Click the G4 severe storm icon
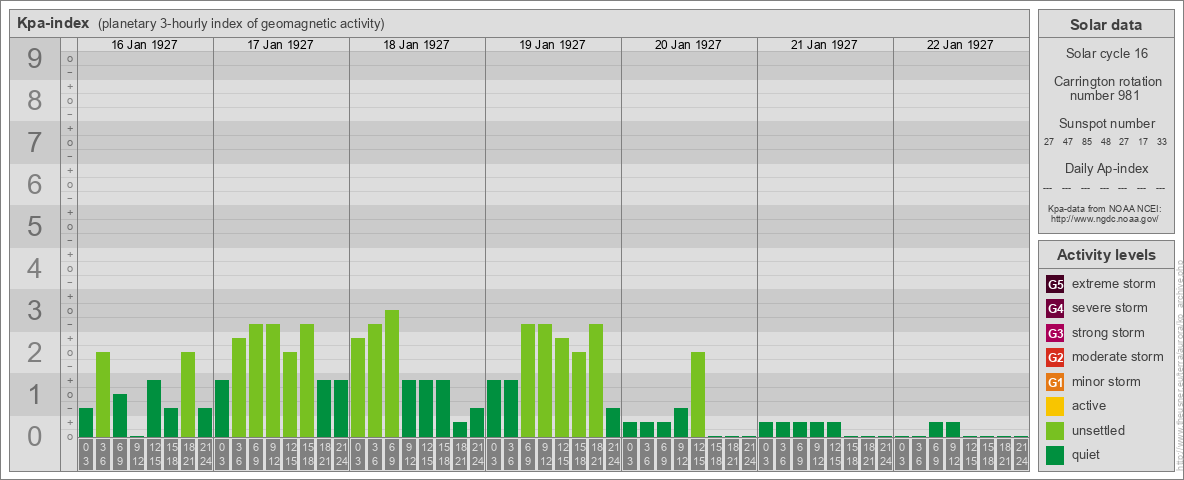This screenshot has width=1184, height=480. (1055, 308)
